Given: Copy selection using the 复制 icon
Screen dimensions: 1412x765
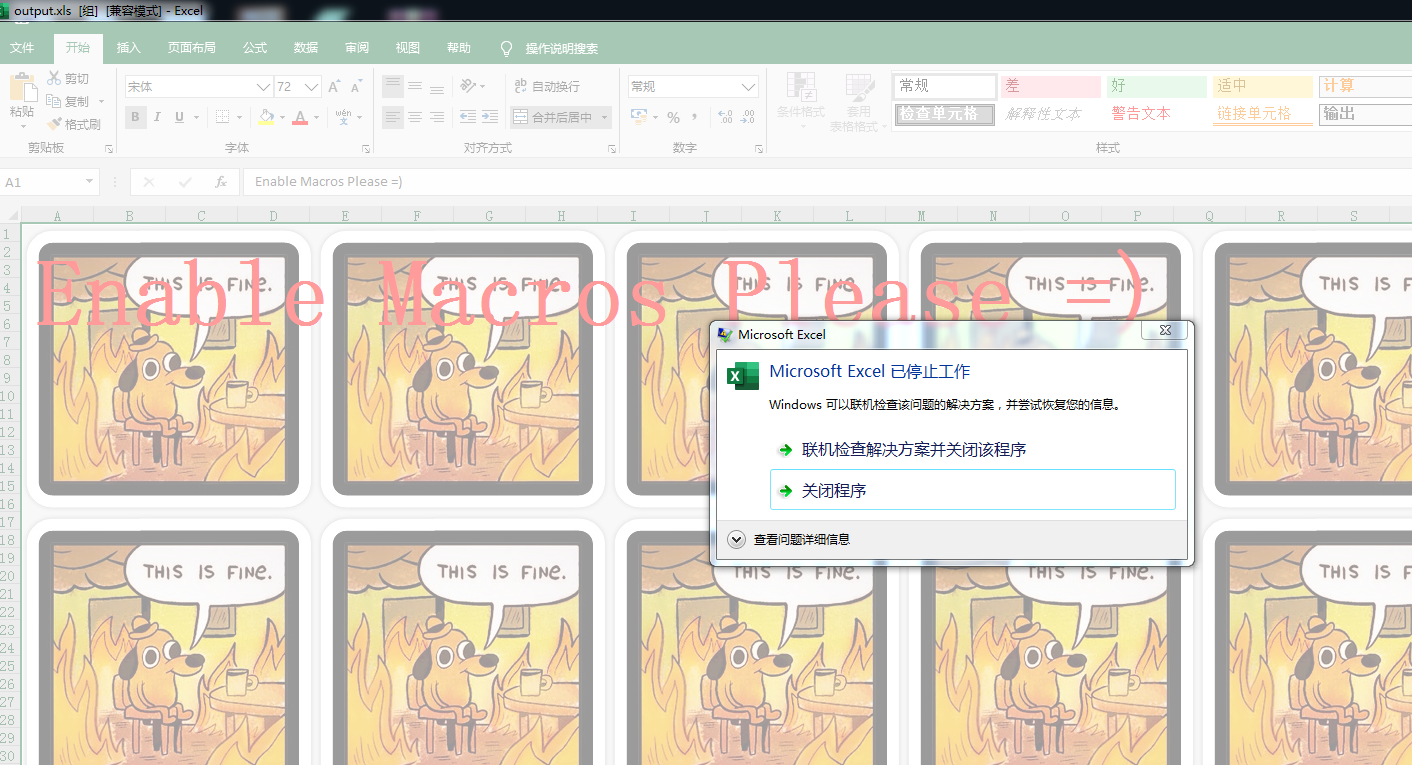Looking at the screenshot, I should 54,101.
